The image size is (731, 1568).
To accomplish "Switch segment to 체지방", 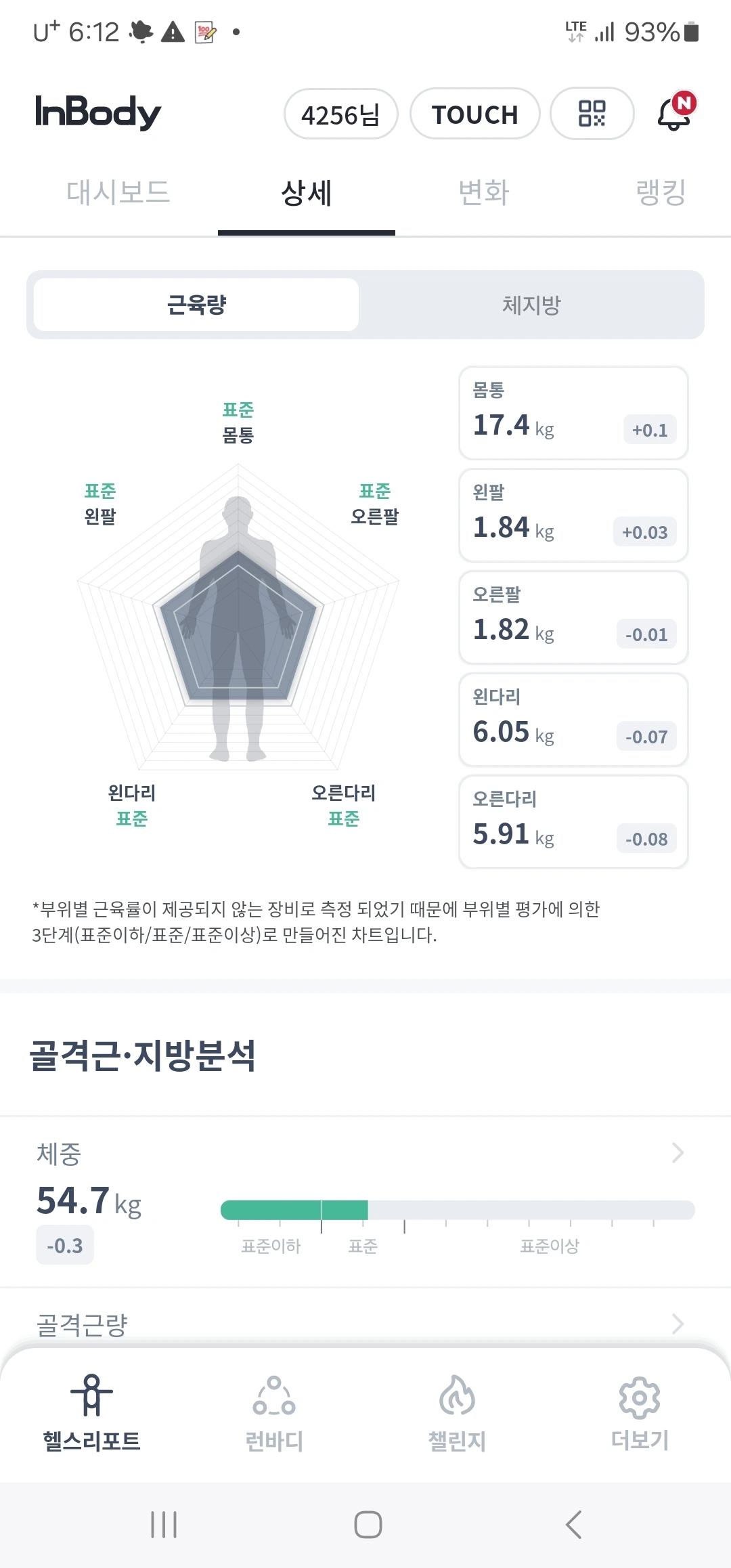I will [x=532, y=305].
